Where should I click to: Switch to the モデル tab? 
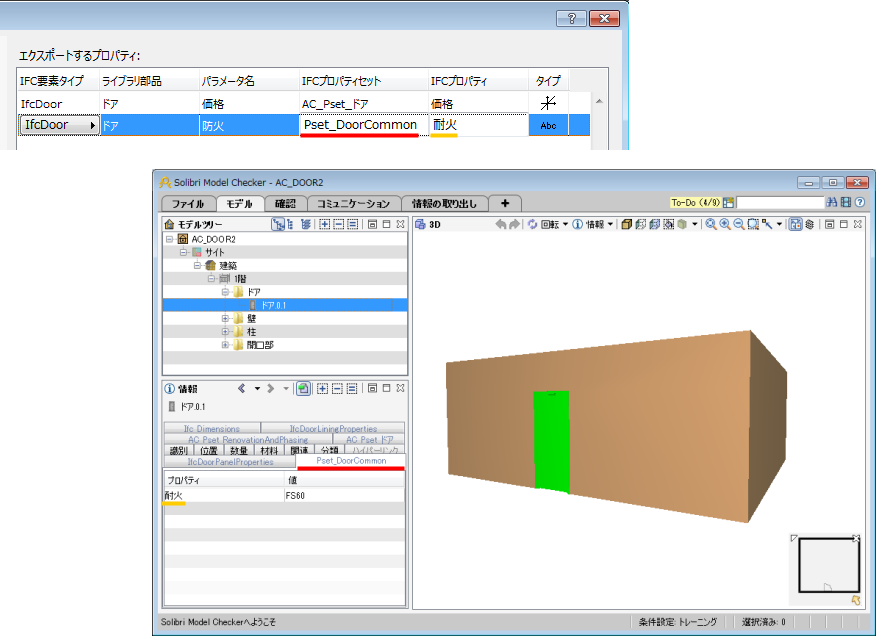click(x=239, y=203)
